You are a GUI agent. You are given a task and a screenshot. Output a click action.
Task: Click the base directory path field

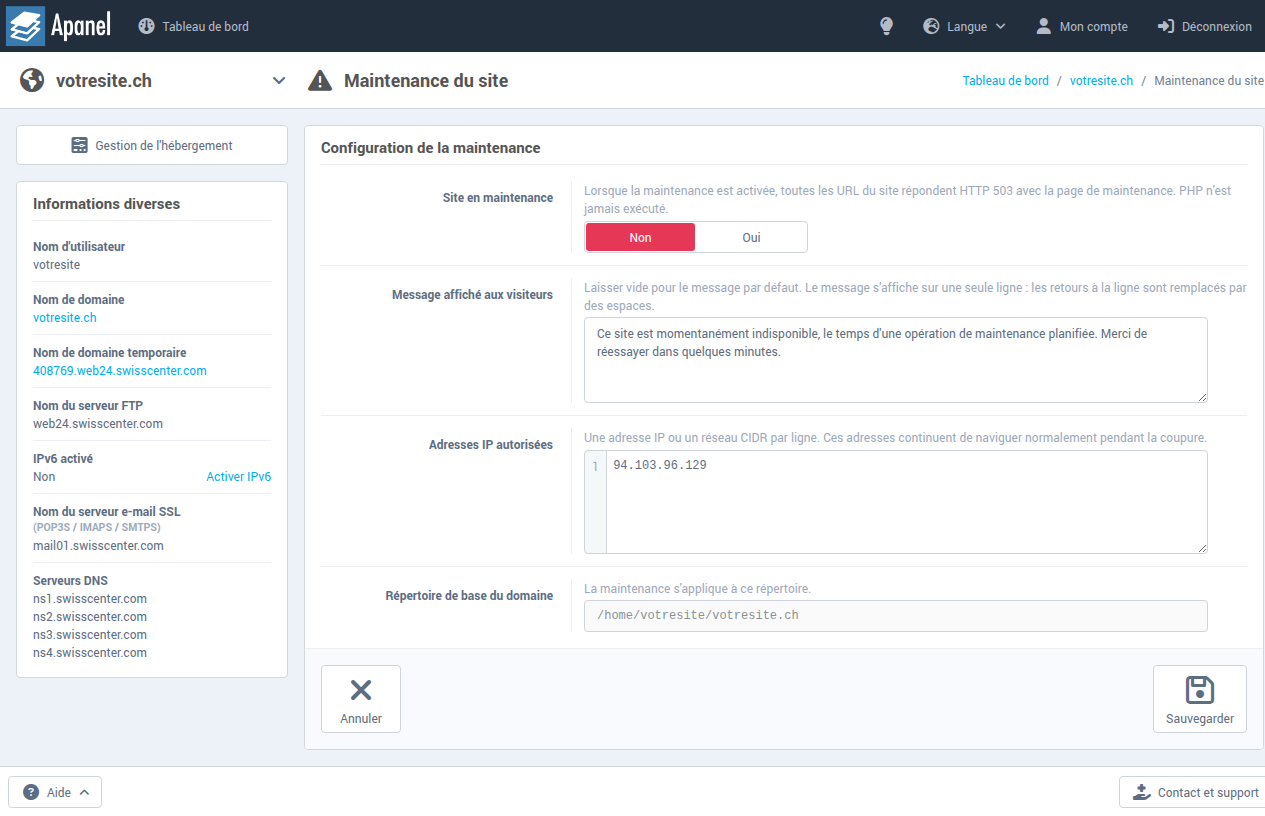click(x=895, y=616)
